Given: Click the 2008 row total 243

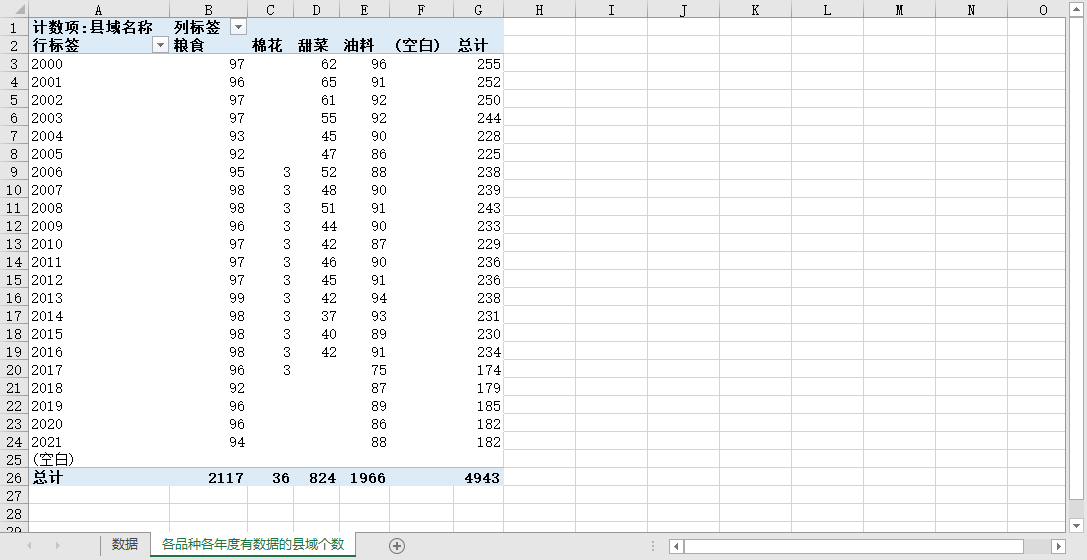Looking at the screenshot, I should [x=478, y=208].
